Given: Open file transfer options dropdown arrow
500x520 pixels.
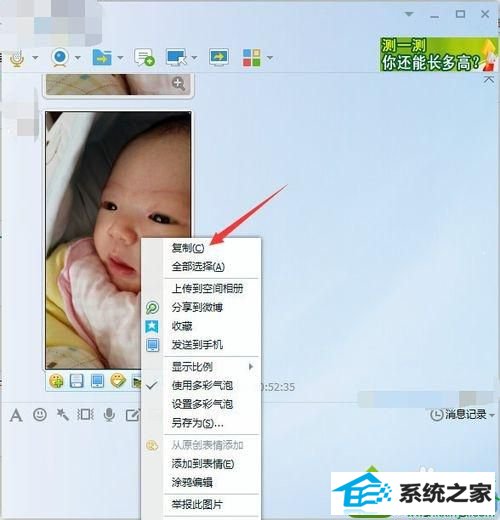Looking at the screenshot, I should (120, 58).
